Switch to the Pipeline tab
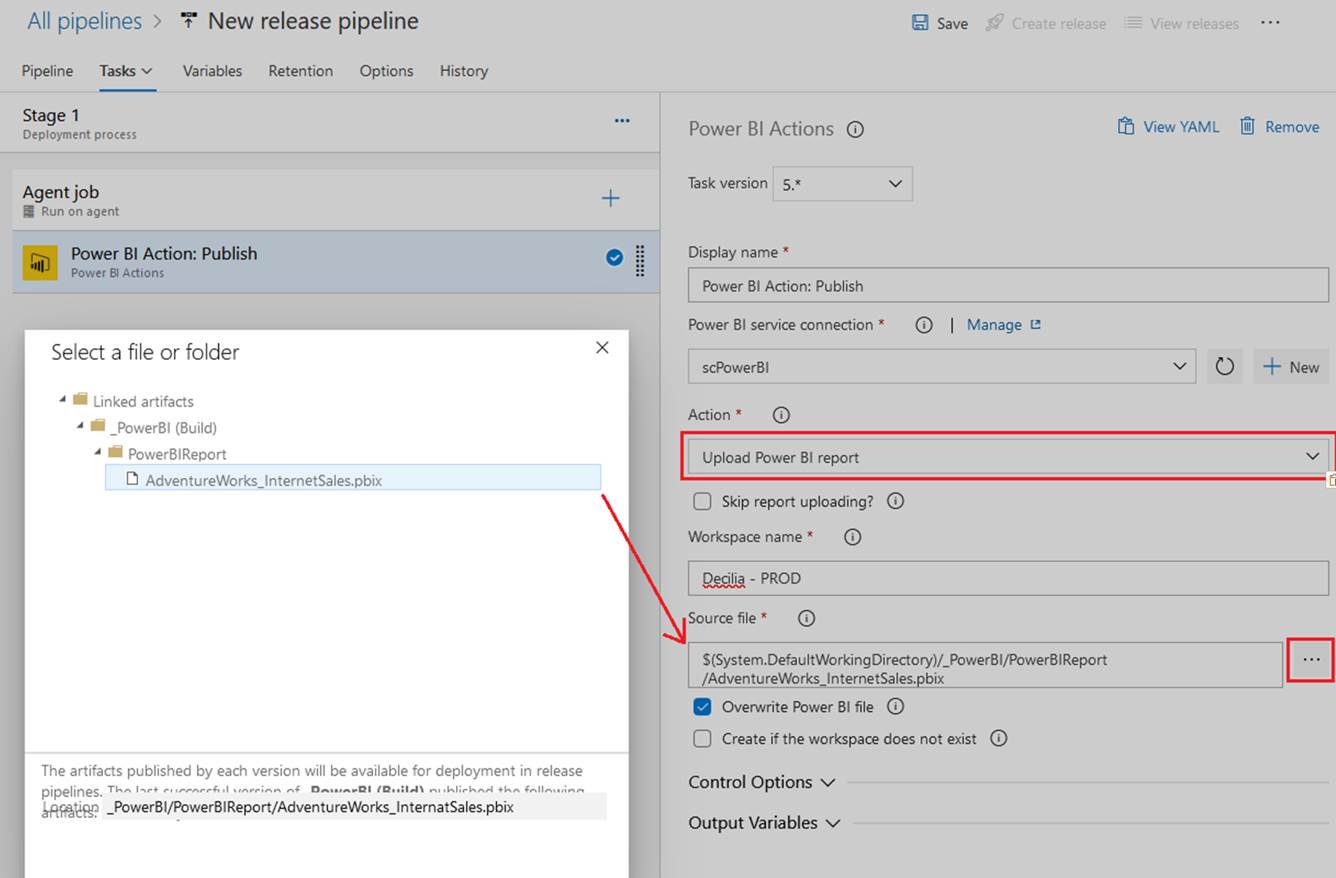The height and width of the screenshot is (878, 1336). [x=47, y=71]
